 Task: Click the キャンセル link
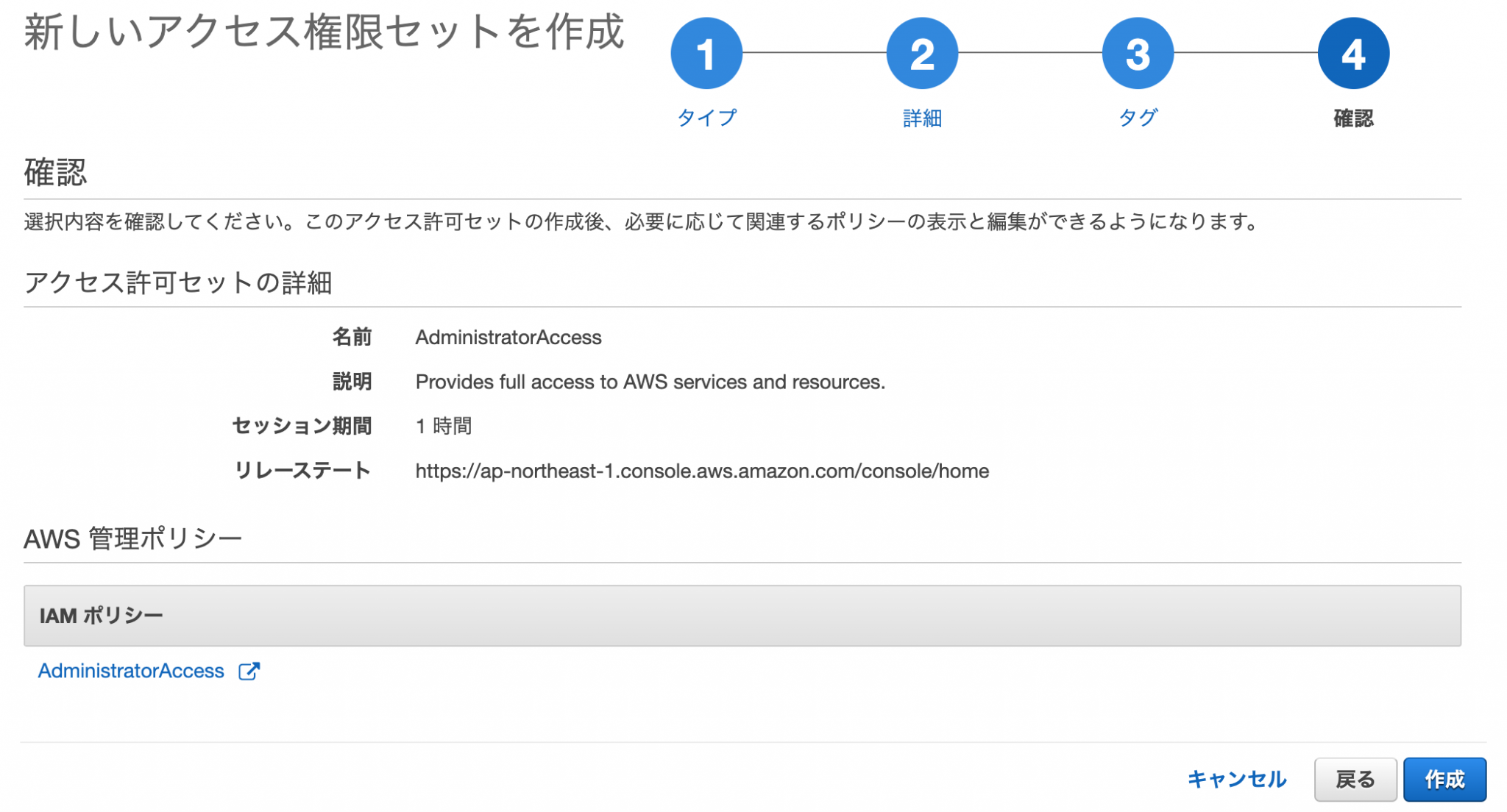pyautogui.click(x=1238, y=779)
